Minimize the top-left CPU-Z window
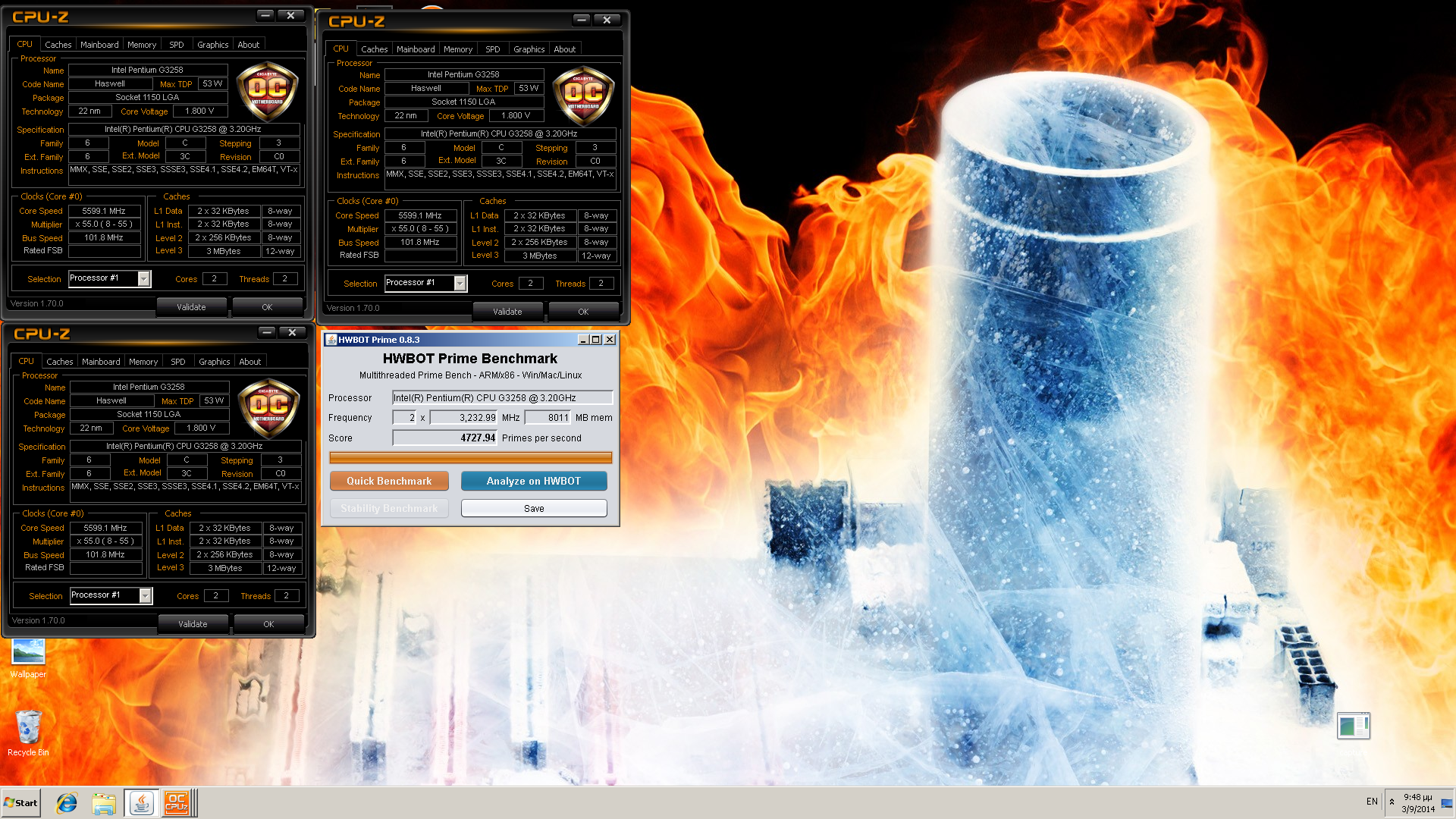Viewport: 1456px width, 819px height. click(x=265, y=15)
